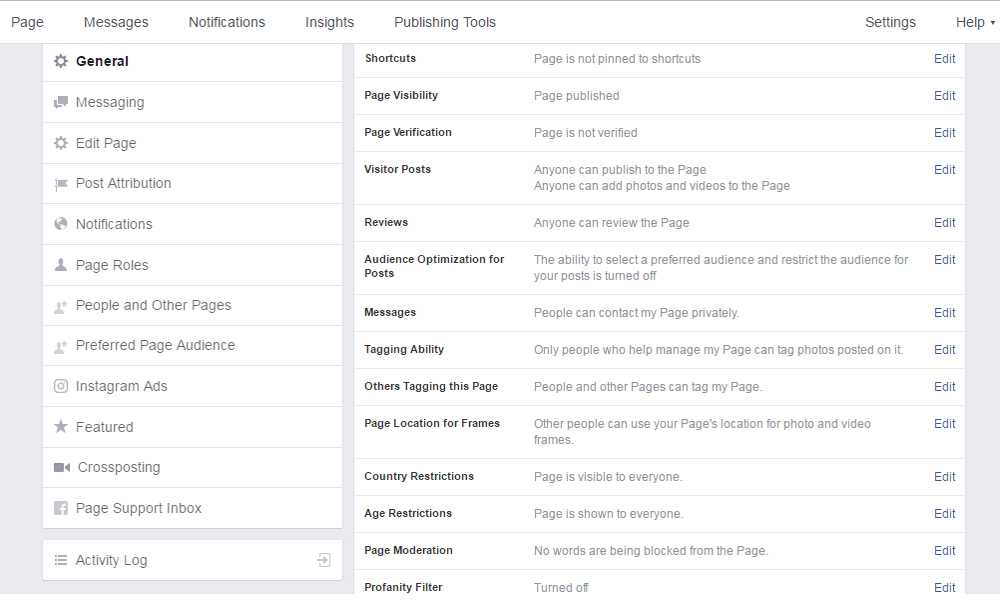
Task: Click the 'Tagging Ability' row label
Action: (404, 350)
